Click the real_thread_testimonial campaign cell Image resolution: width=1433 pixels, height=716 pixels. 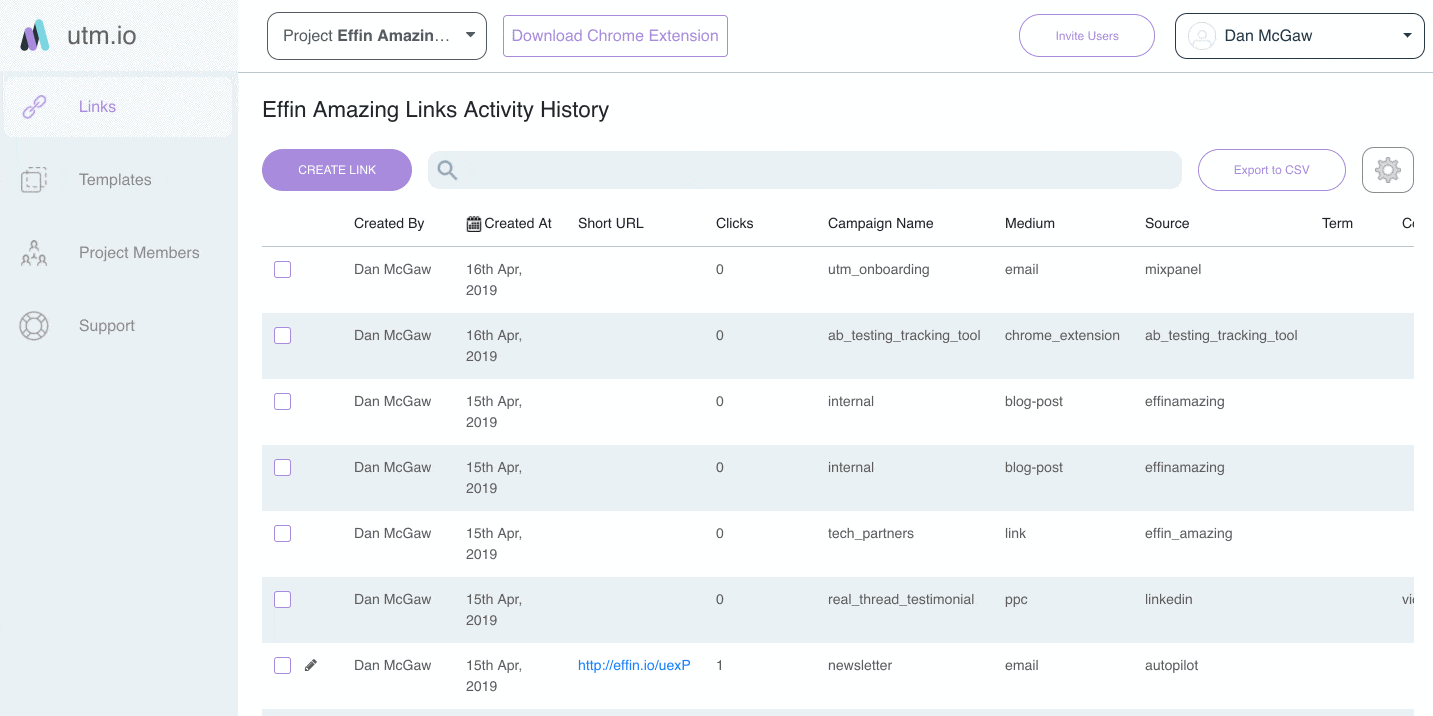901,599
